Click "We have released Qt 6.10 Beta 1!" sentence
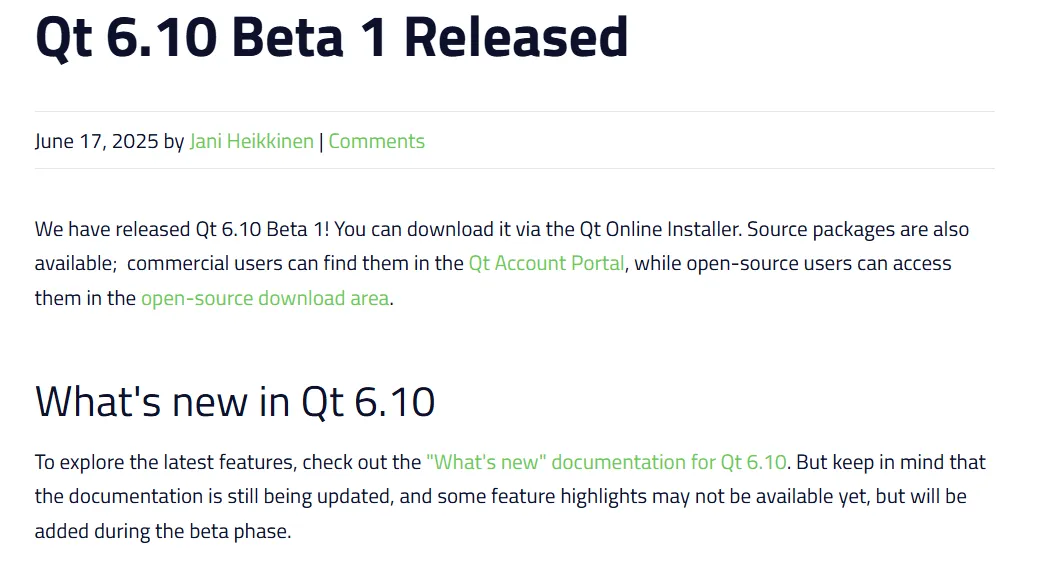1037x574 pixels. 182,229
